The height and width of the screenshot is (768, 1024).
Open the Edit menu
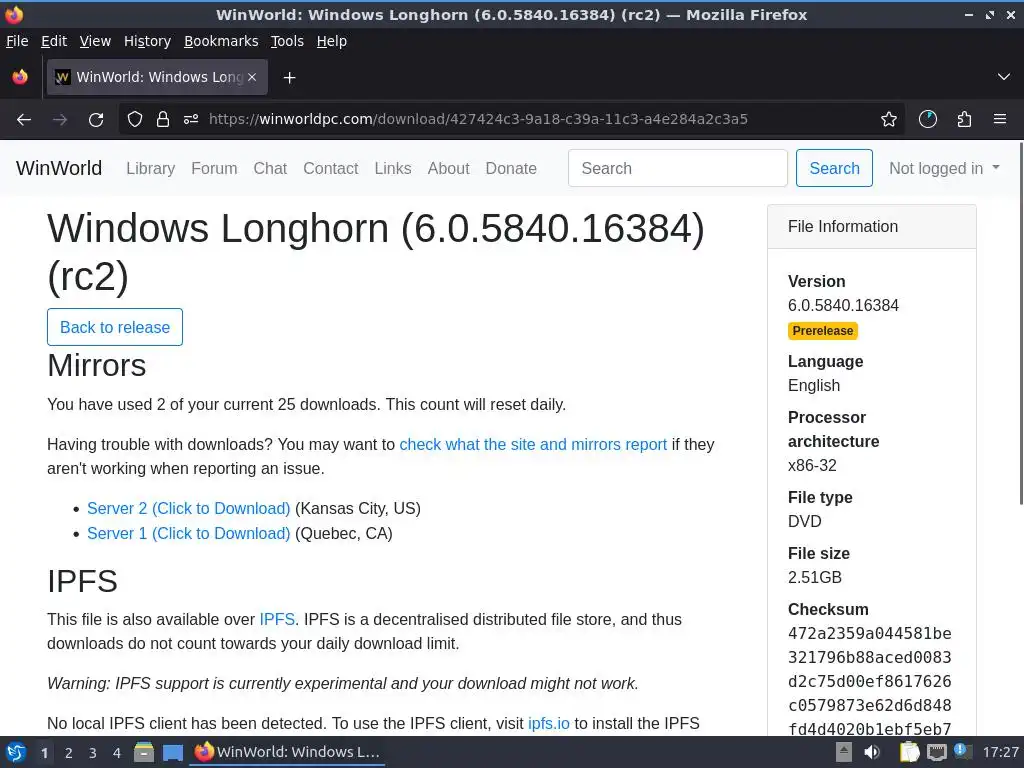point(54,41)
